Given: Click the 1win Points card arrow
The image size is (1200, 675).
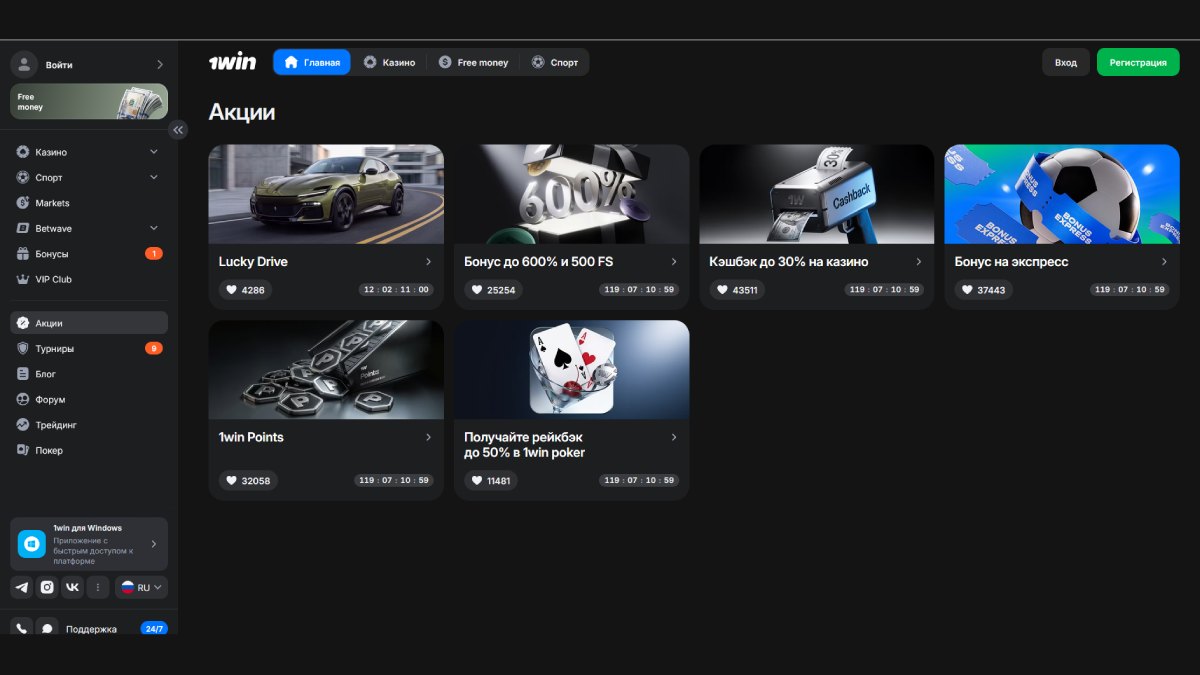Looking at the screenshot, I should pos(428,437).
